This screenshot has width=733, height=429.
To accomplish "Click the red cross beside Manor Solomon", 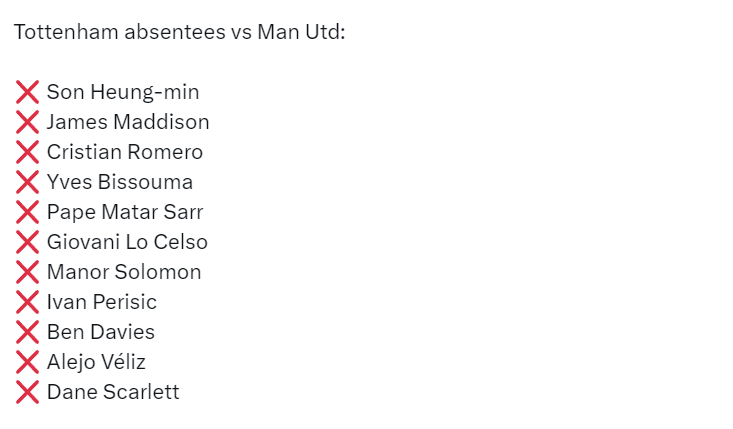I will (x=27, y=272).
